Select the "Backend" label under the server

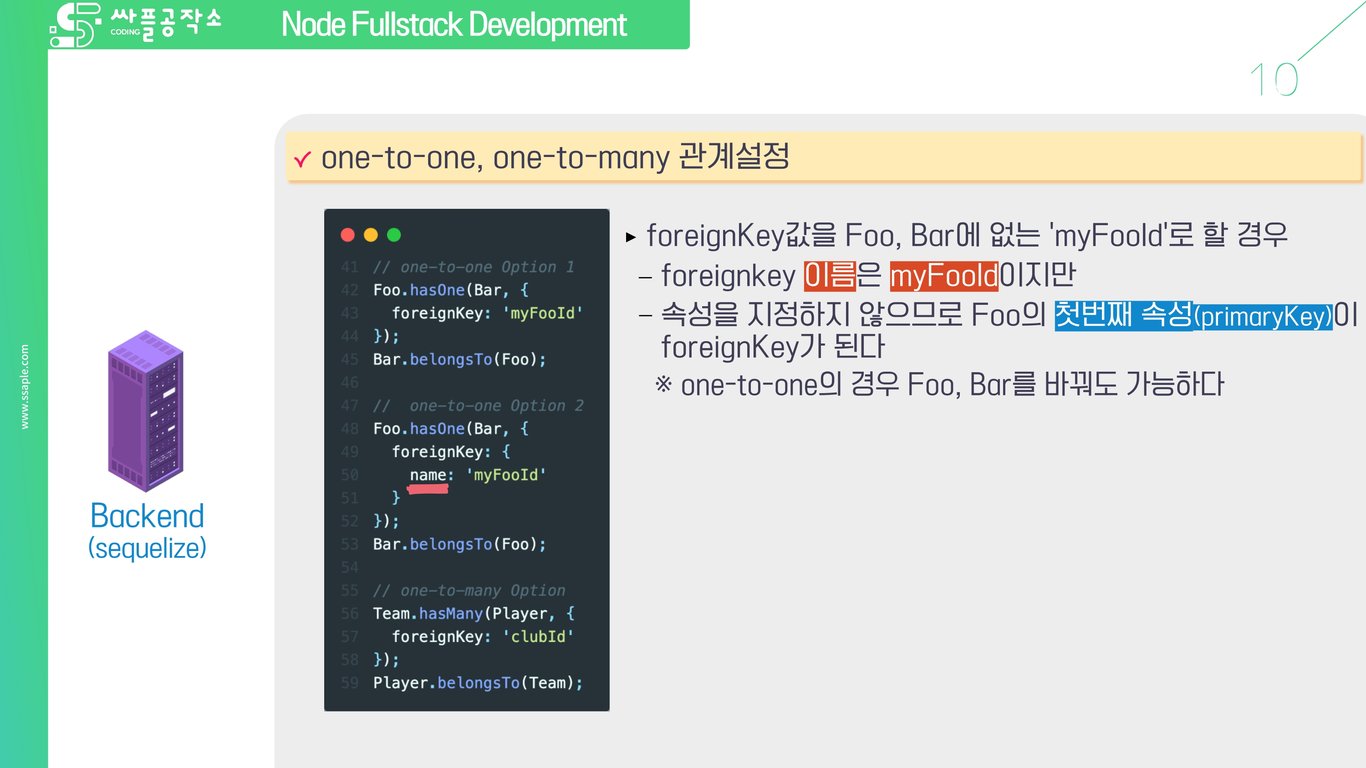click(x=147, y=516)
